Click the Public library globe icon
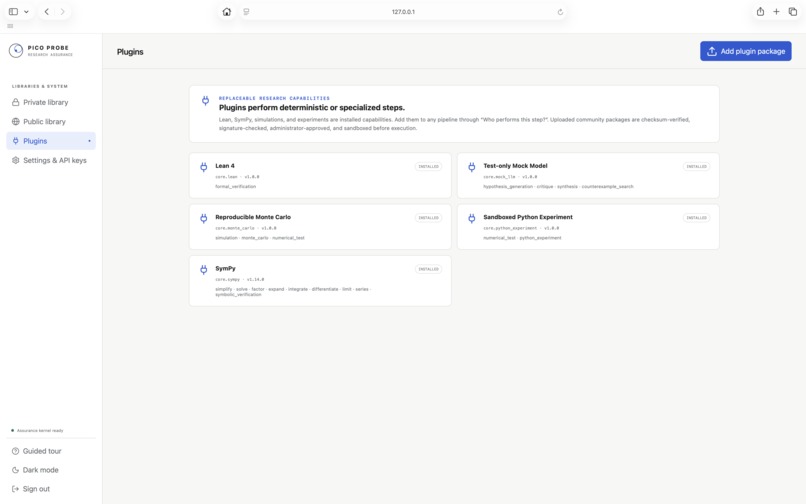The height and width of the screenshot is (504, 806). click(x=15, y=122)
